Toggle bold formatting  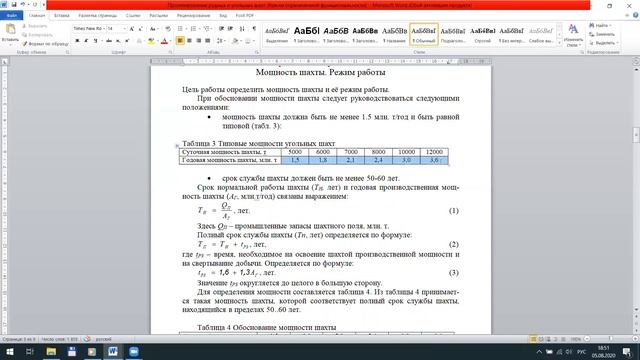pos(77,41)
